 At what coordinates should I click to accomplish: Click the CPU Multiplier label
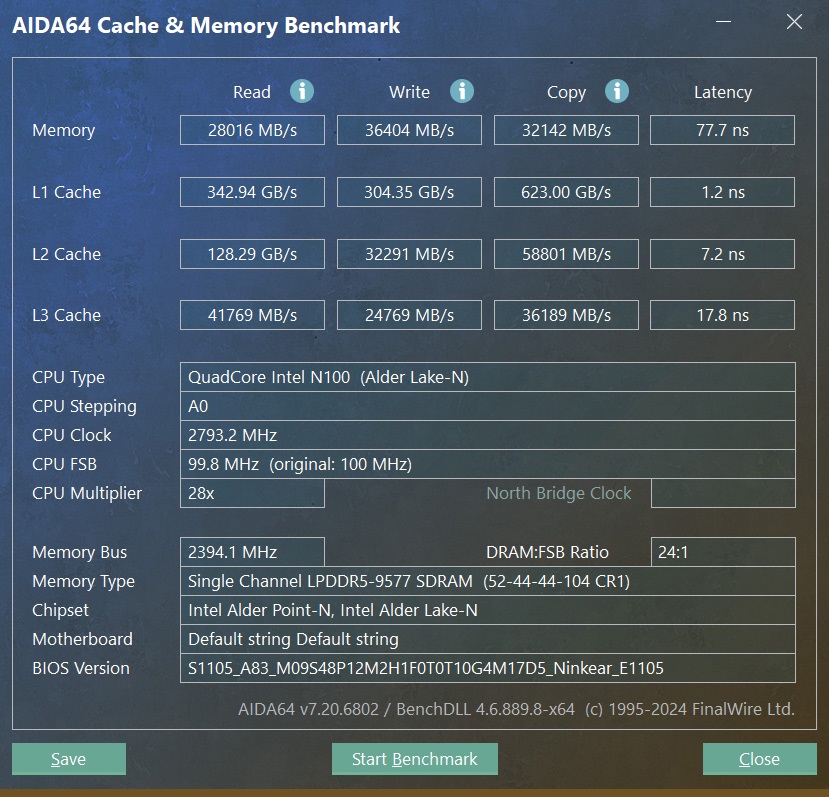click(87, 493)
